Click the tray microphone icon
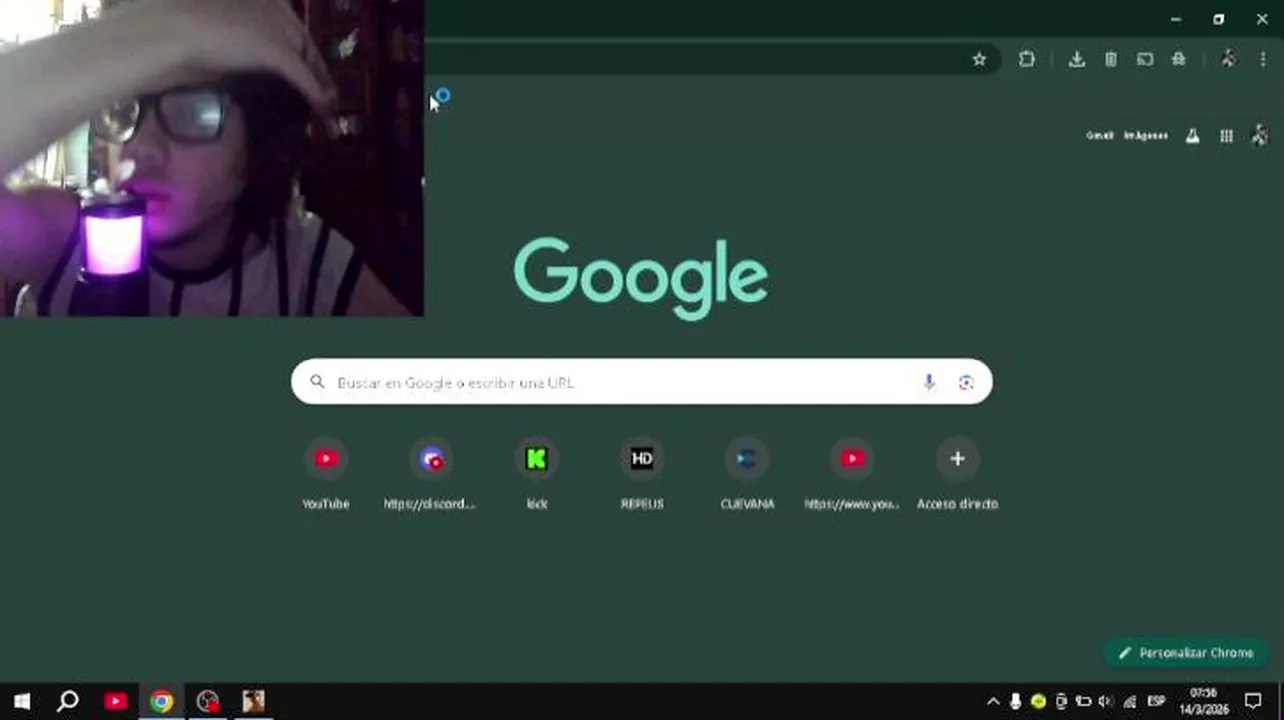This screenshot has height=720, width=1284. [x=1015, y=702]
